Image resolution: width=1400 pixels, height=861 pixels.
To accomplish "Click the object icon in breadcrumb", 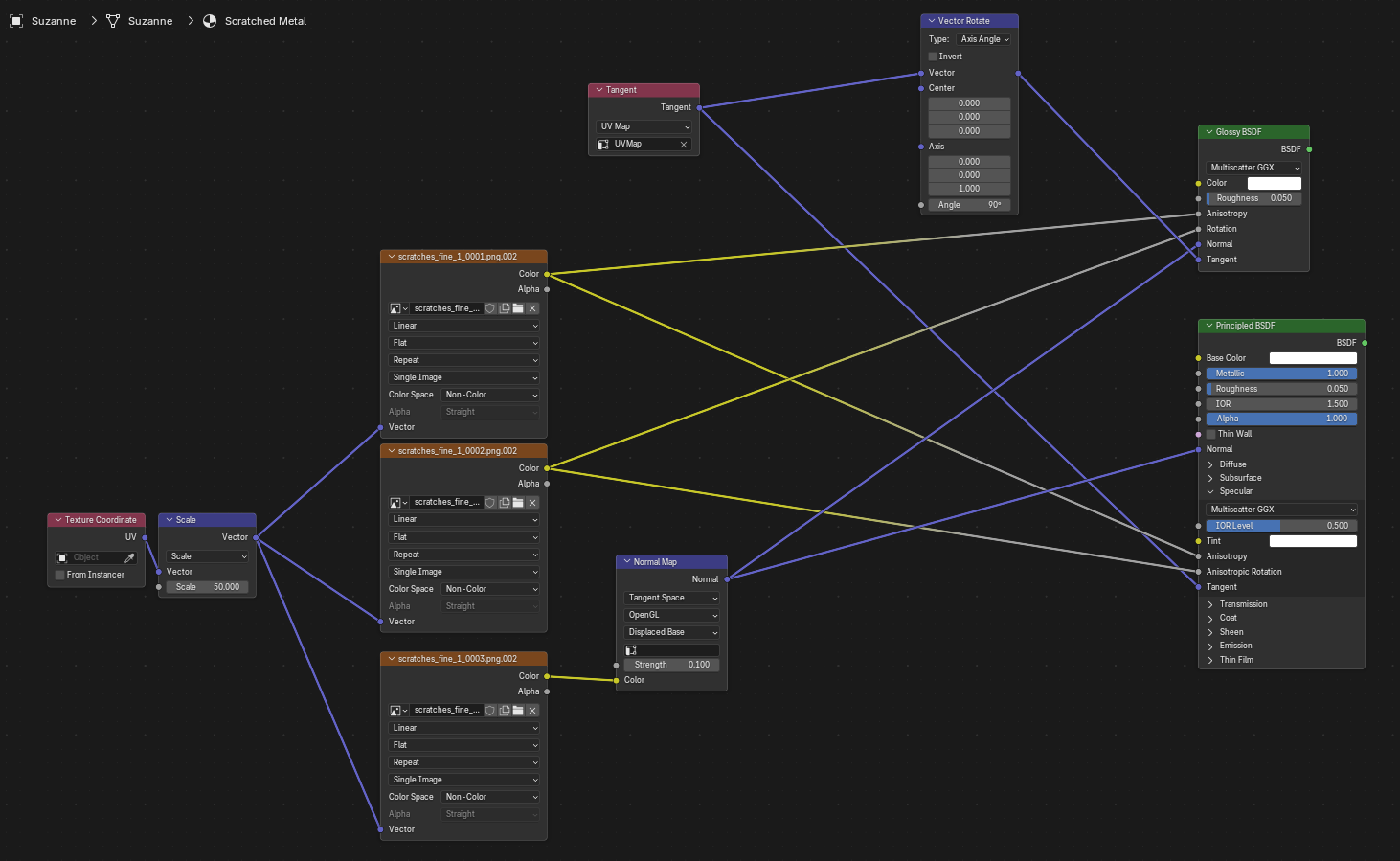I will click(x=16, y=21).
